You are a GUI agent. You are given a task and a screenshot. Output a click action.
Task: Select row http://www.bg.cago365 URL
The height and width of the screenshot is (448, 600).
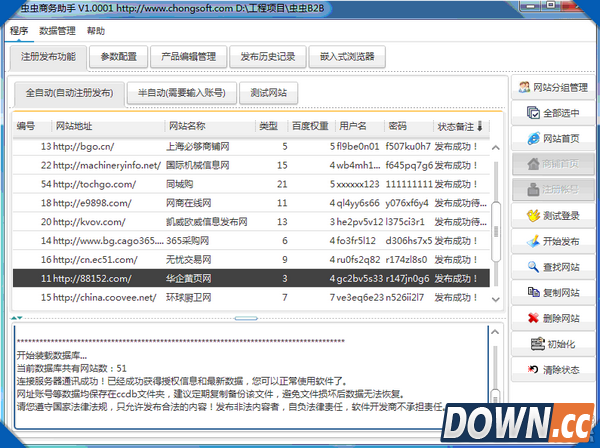108,241
